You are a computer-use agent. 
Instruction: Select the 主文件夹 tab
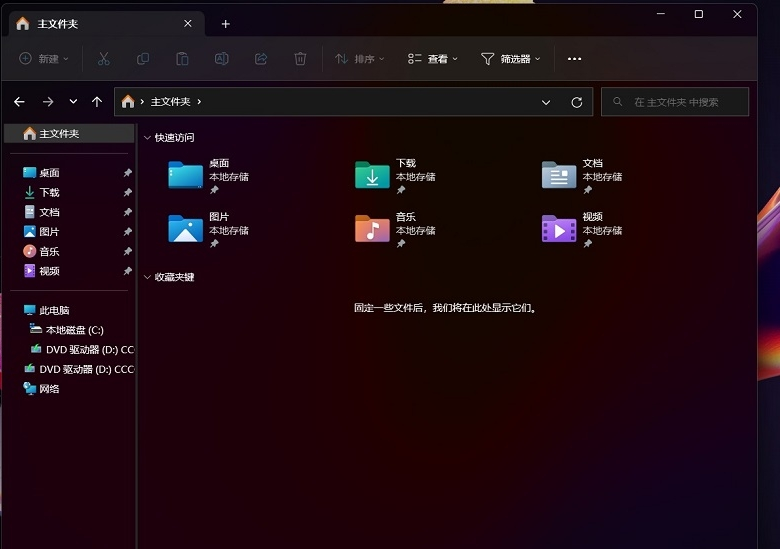(107, 24)
